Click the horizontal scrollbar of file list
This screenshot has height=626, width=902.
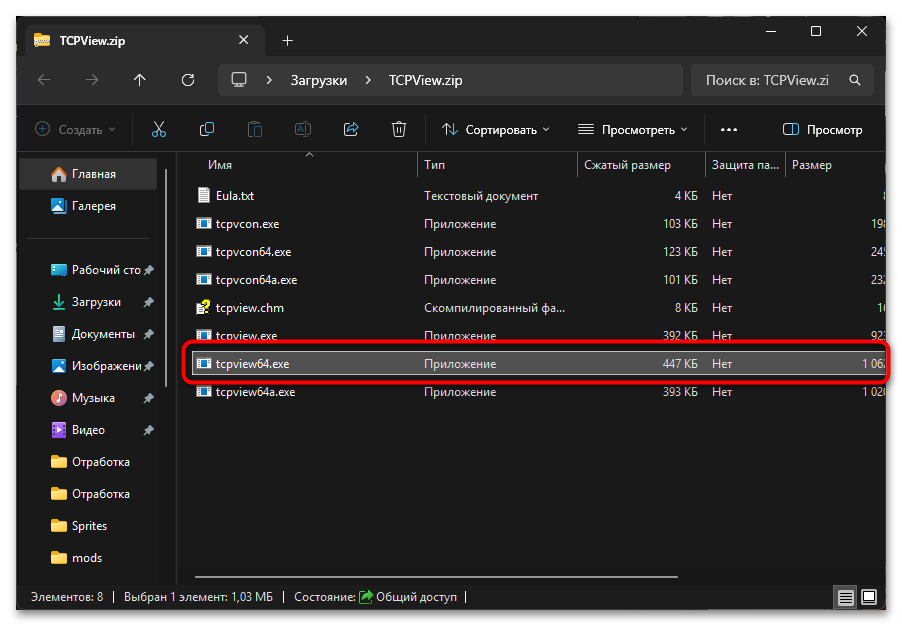(x=436, y=577)
